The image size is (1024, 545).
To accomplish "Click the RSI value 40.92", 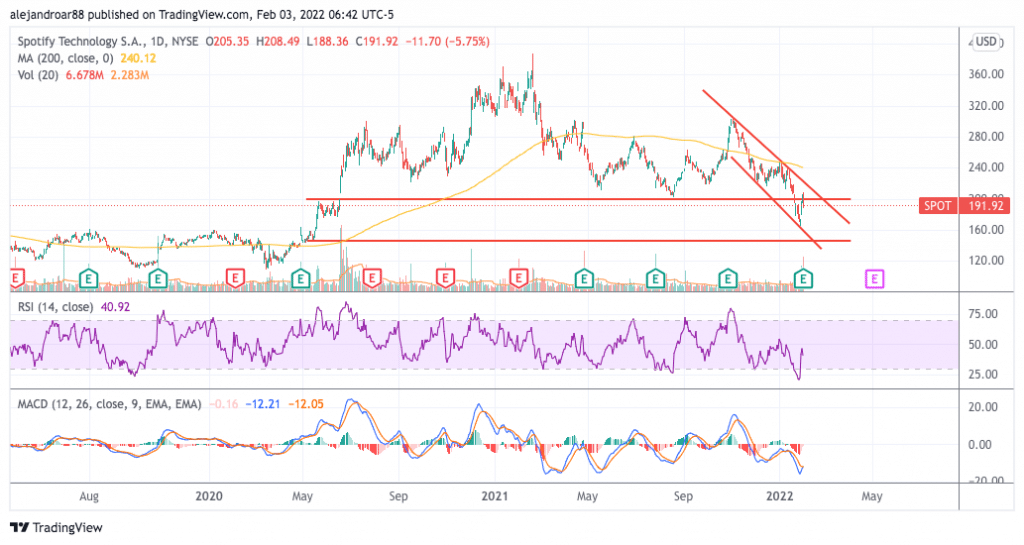I will click(x=115, y=307).
